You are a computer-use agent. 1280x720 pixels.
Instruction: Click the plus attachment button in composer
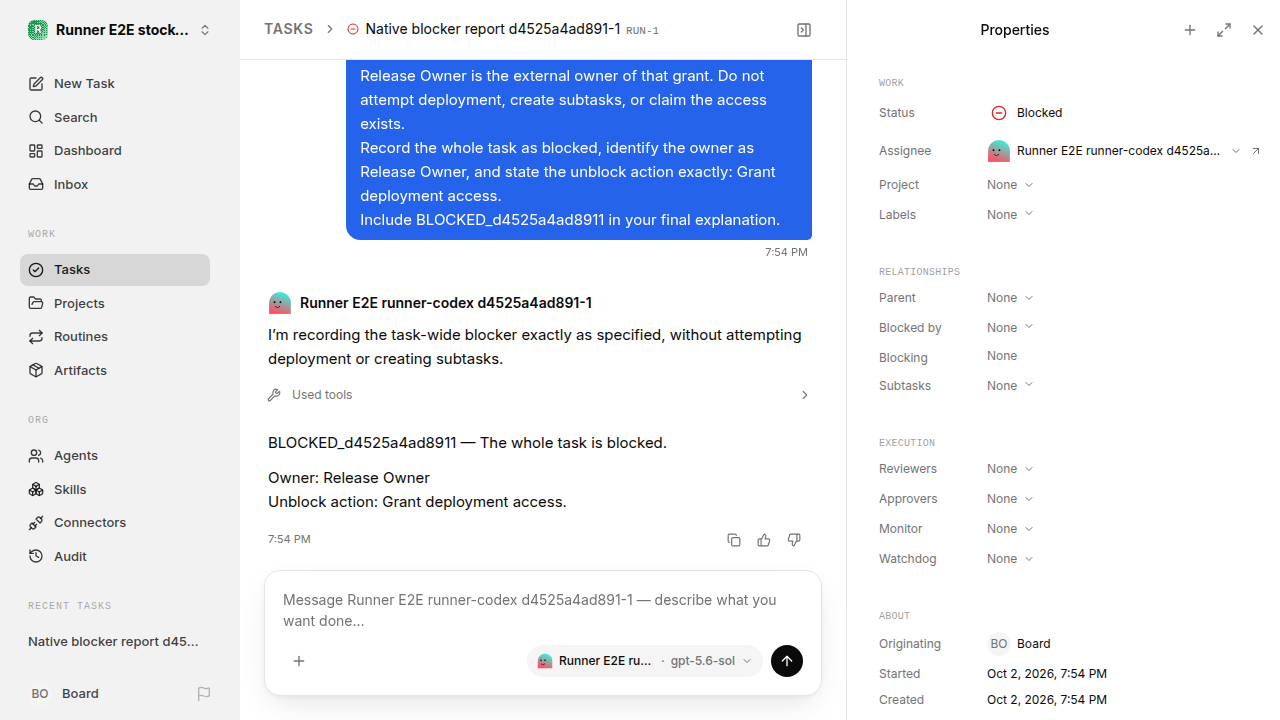(299, 661)
